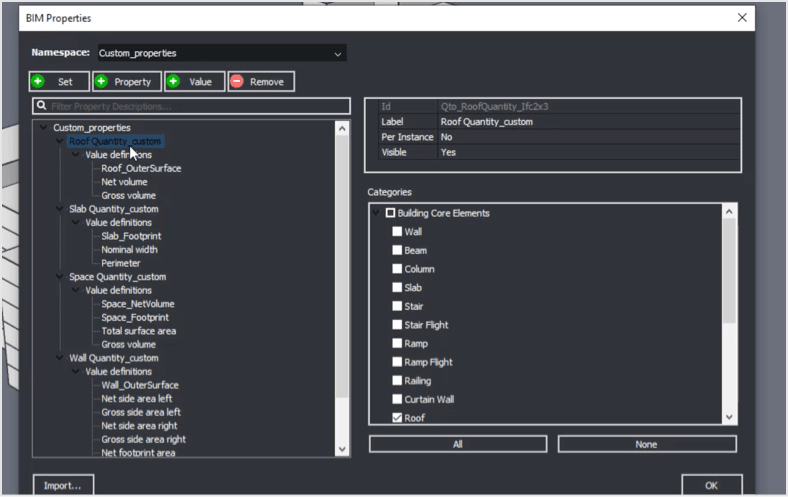Select Slab Quantity_custom set
This screenshot has width=788, height=497.
tap(114, 209)
